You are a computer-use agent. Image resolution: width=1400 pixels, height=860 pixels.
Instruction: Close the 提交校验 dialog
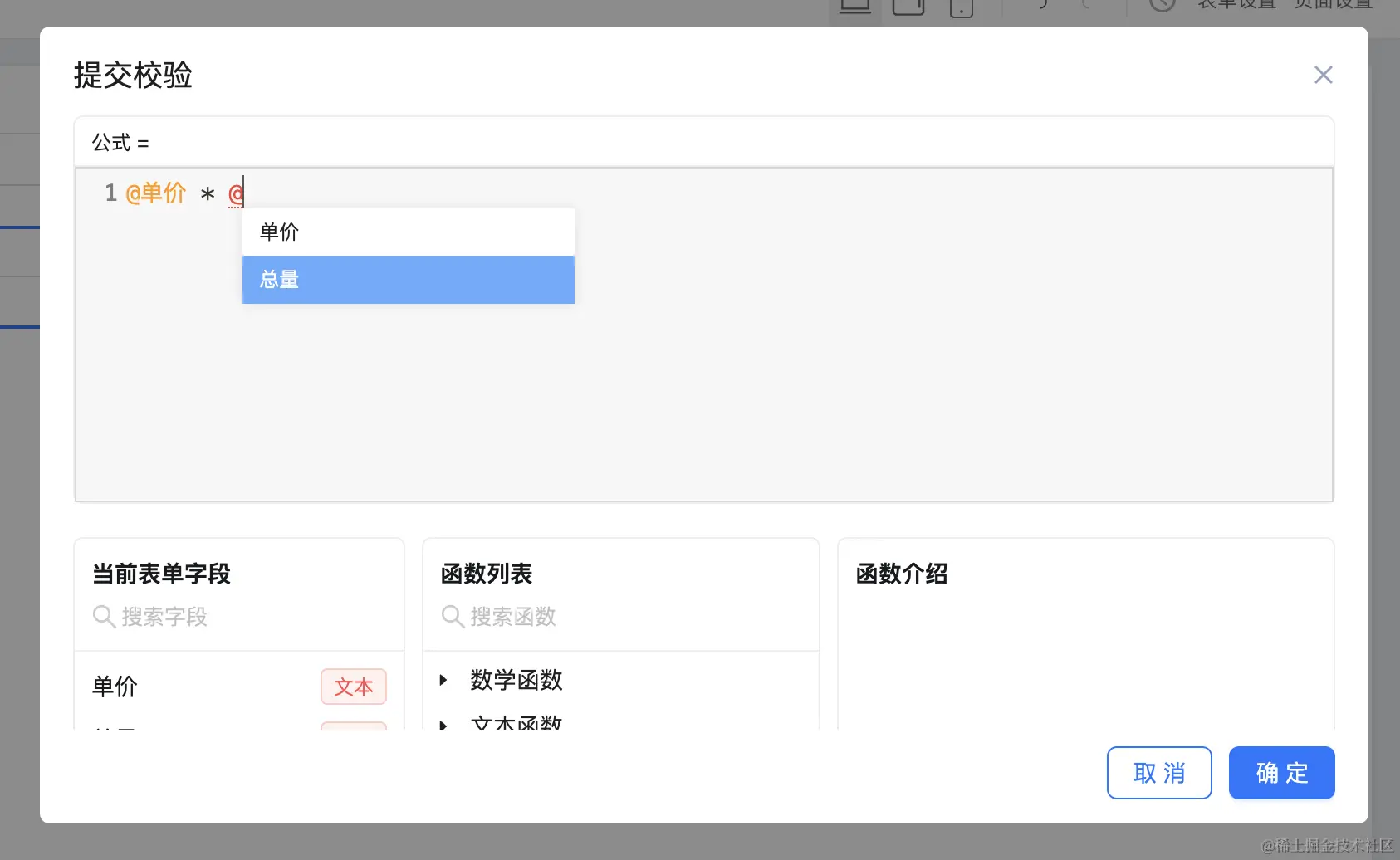click(x=1323, y=75)
